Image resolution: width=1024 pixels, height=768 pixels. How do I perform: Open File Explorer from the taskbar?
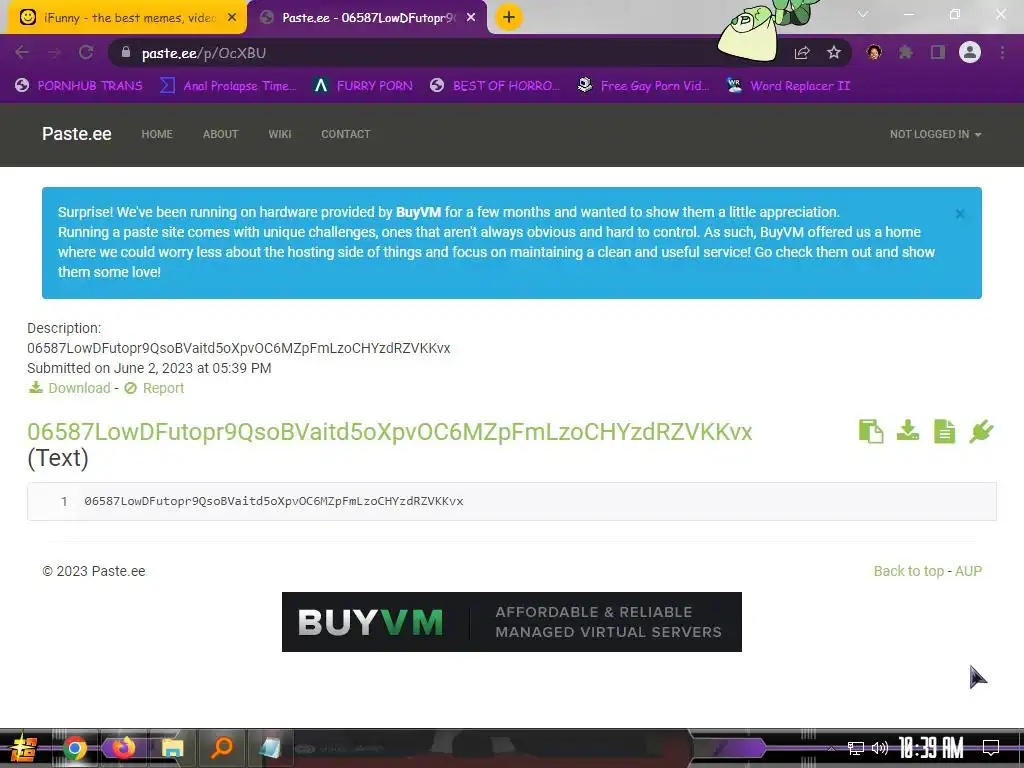(172, 748)
